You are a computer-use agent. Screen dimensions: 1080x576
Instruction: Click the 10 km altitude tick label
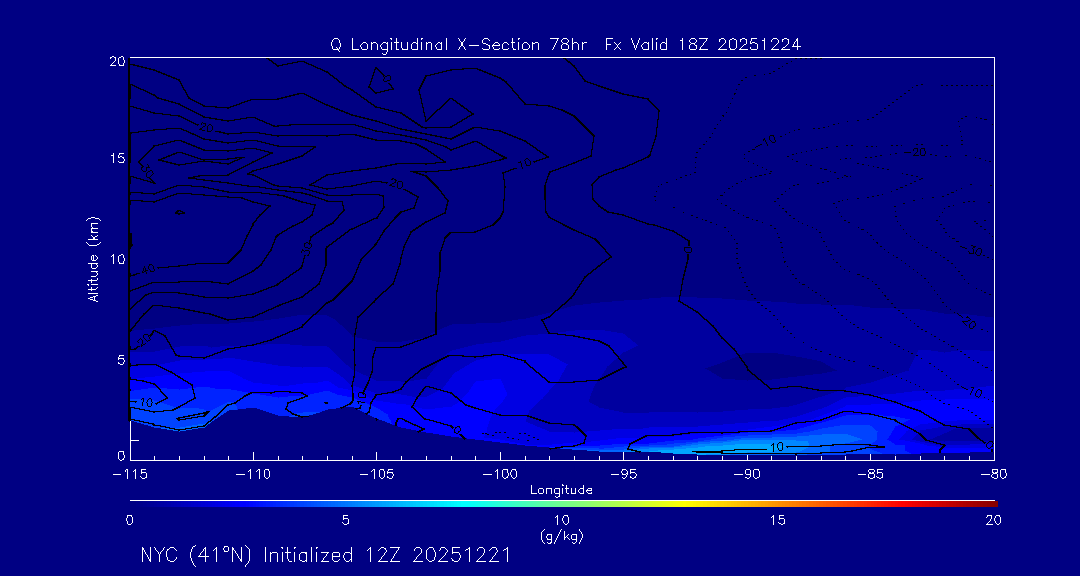[115, 259]
